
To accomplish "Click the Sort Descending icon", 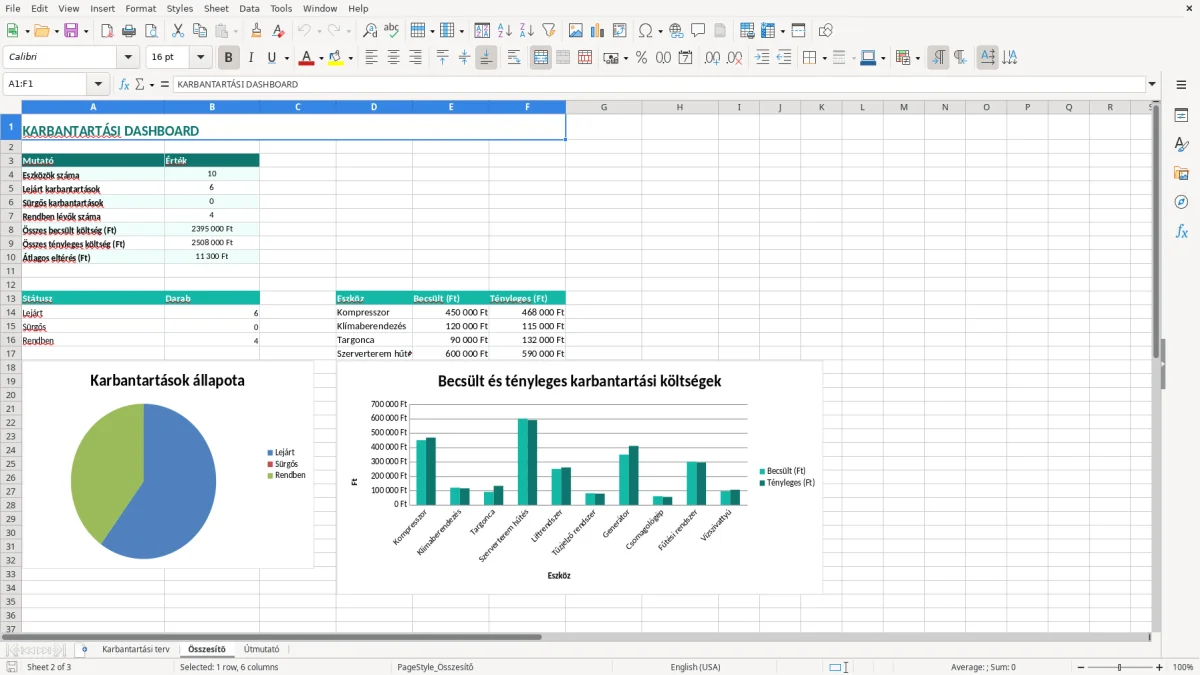I will pyautogui.click(x=526, y=31).
